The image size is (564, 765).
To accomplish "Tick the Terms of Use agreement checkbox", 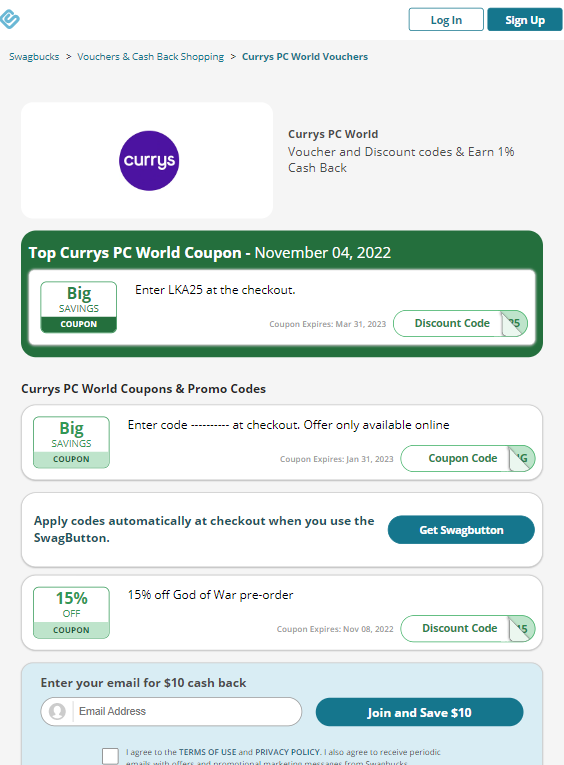I will point(110,756).
